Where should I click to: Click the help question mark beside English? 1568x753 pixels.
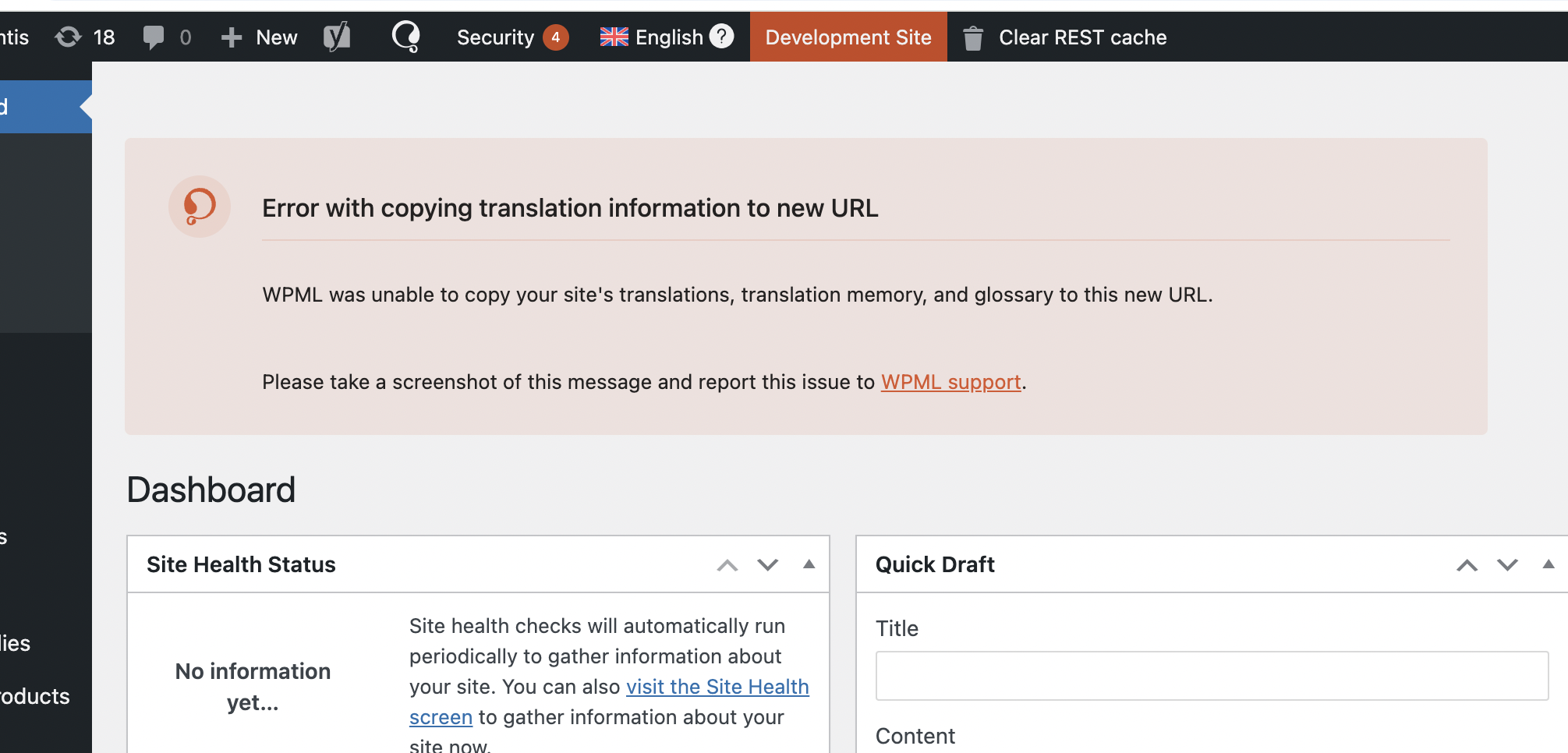(721, 36)
